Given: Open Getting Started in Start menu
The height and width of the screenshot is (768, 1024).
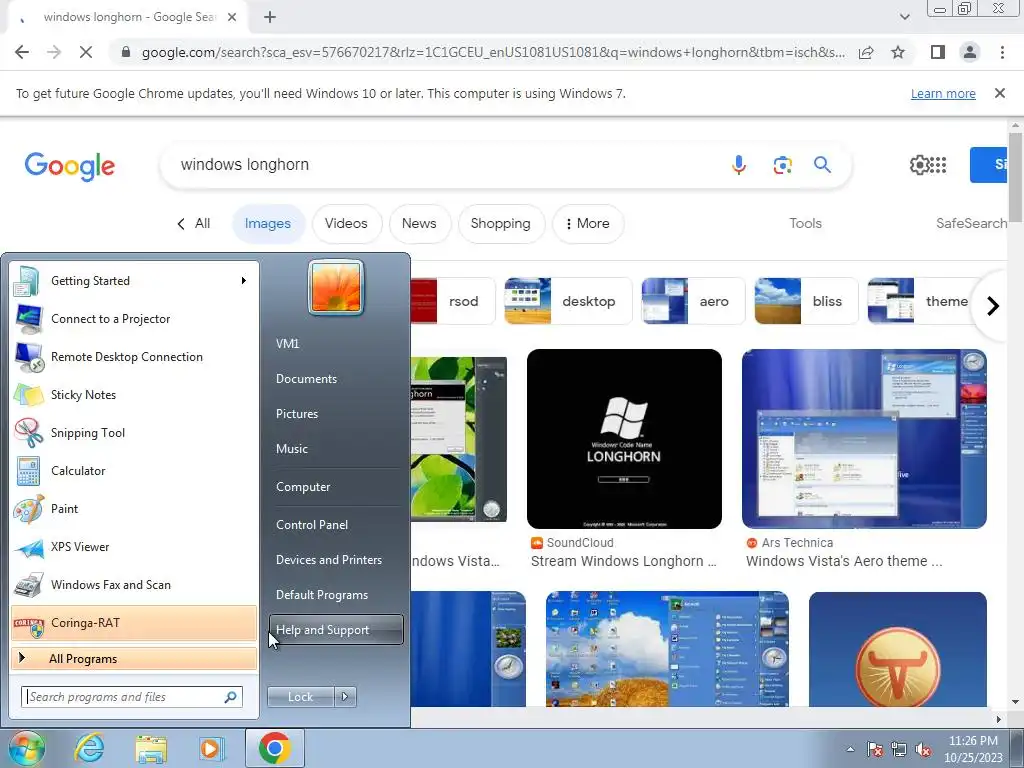Looking at the screenshot, I should coord(134,281).
